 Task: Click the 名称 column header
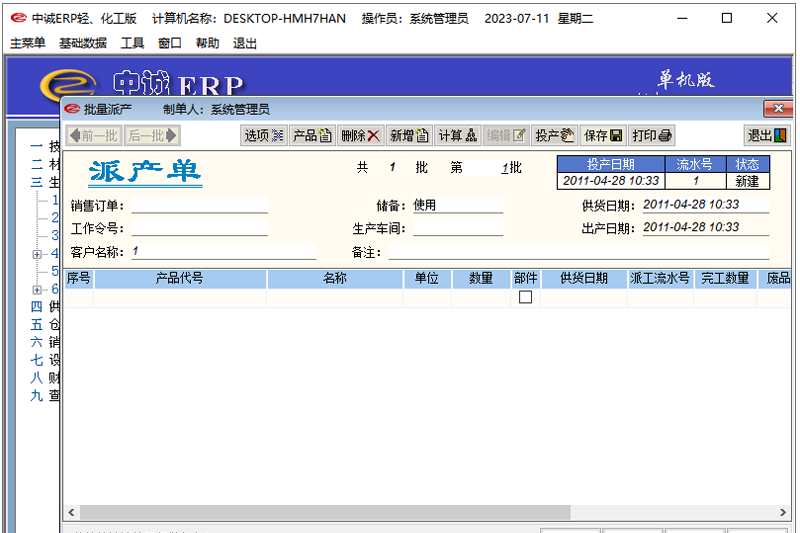(335, 278)
